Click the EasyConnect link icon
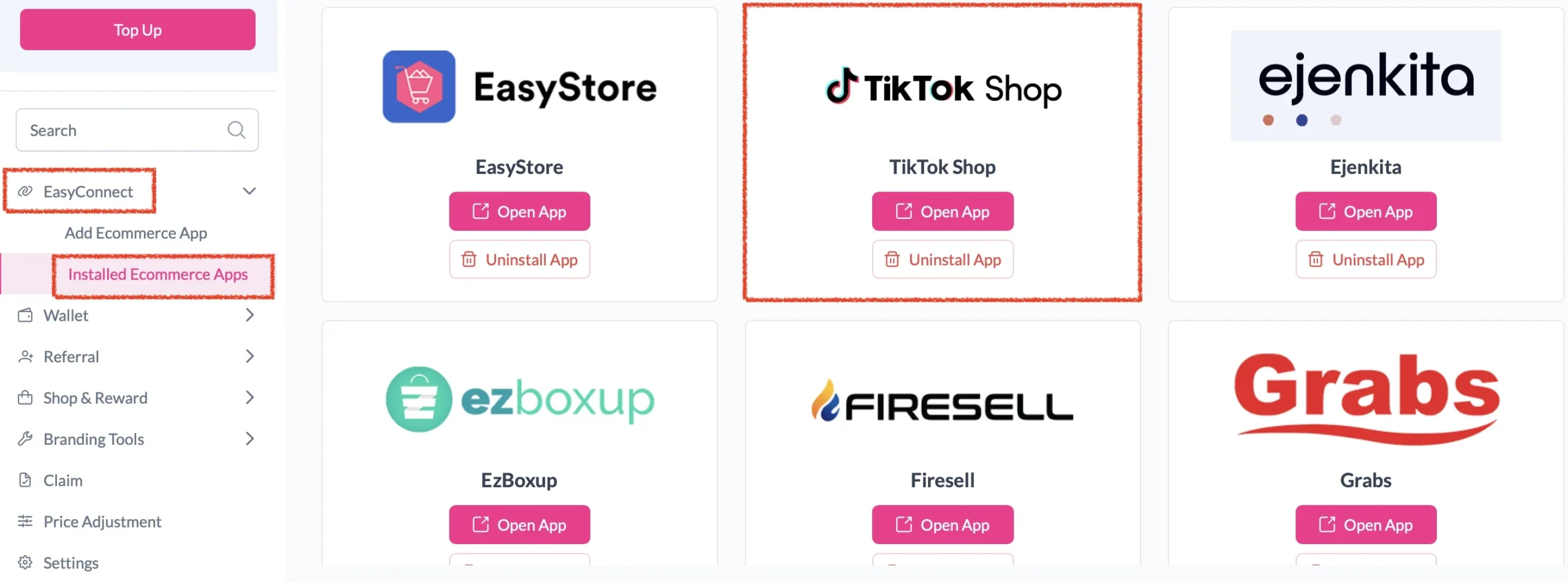The width and height of the screenshot is (1568, 582). (25, 192)
